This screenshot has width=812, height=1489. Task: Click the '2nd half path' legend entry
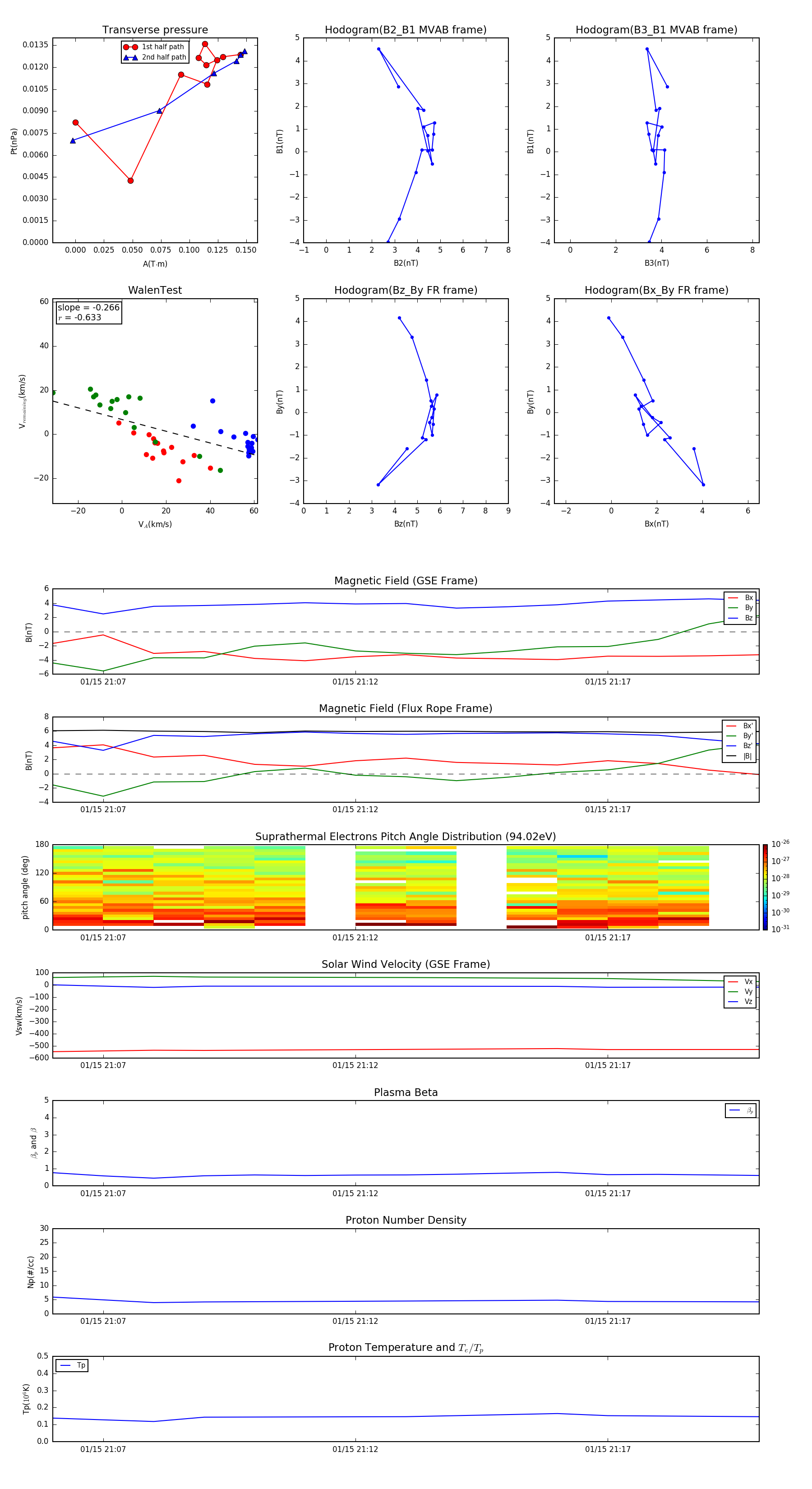[x=155, y=57]
